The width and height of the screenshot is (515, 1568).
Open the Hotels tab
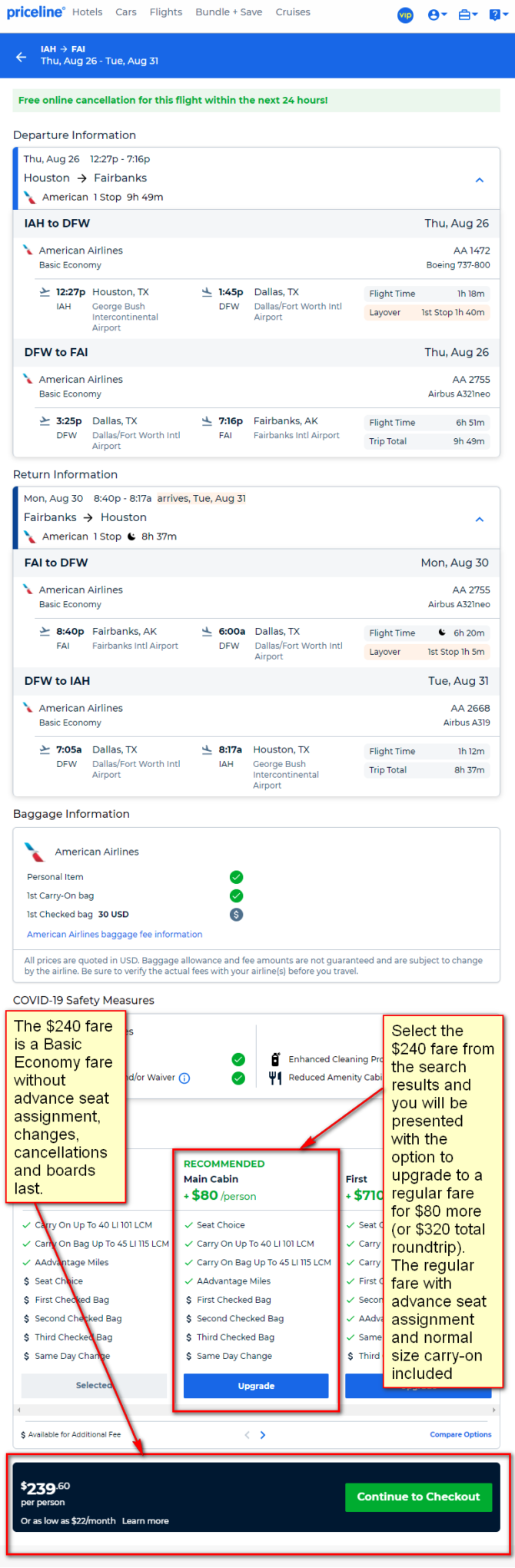pyautogui.click(x=88, y=12)
